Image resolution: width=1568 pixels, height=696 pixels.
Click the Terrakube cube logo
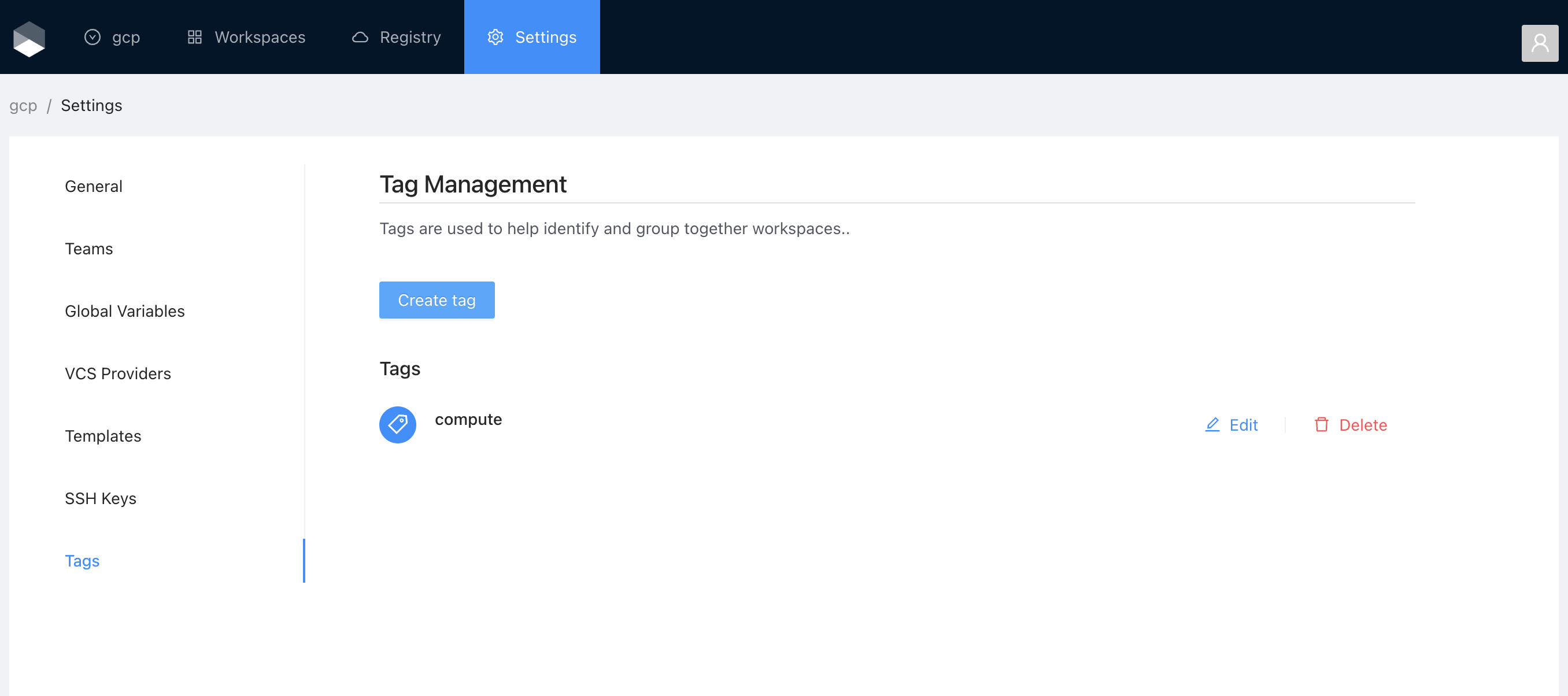(29, 38)
